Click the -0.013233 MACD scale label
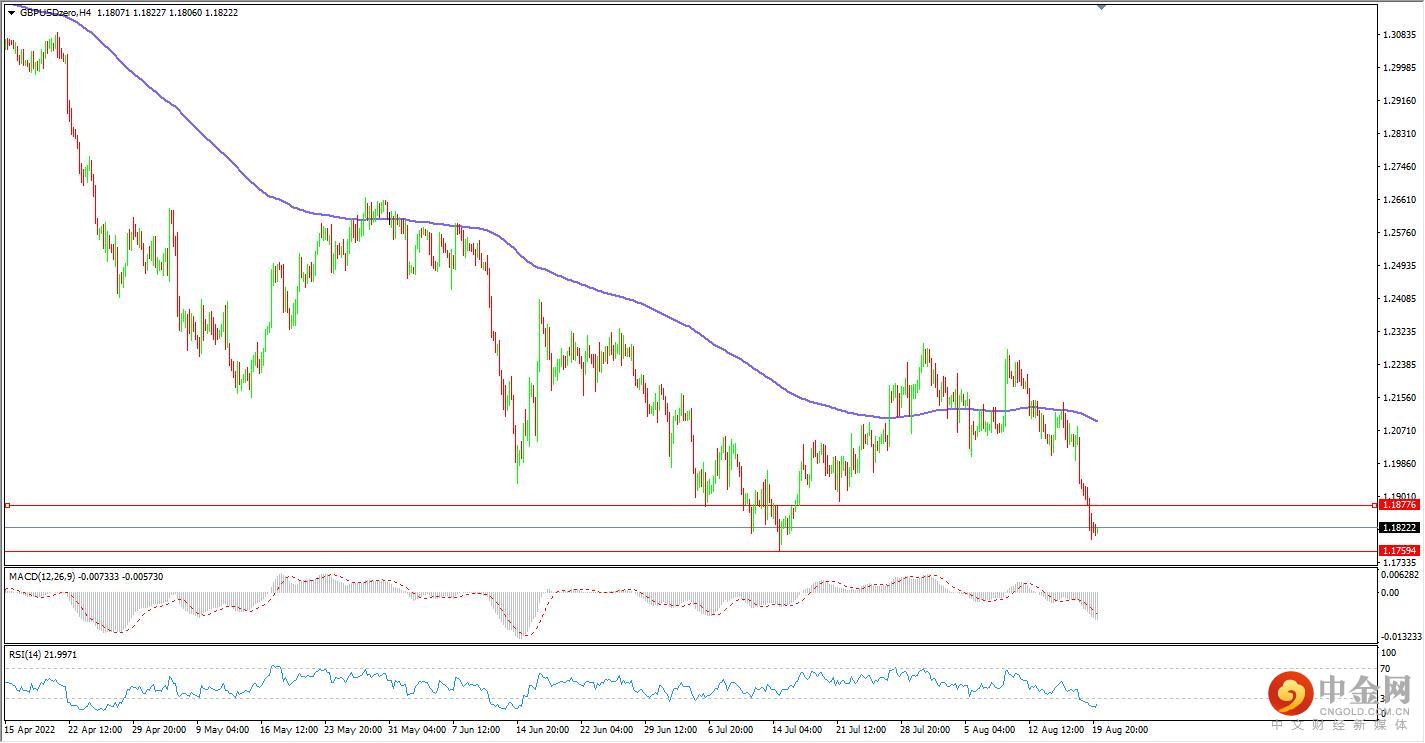The image size is (1425, 743). [1399, 636]
